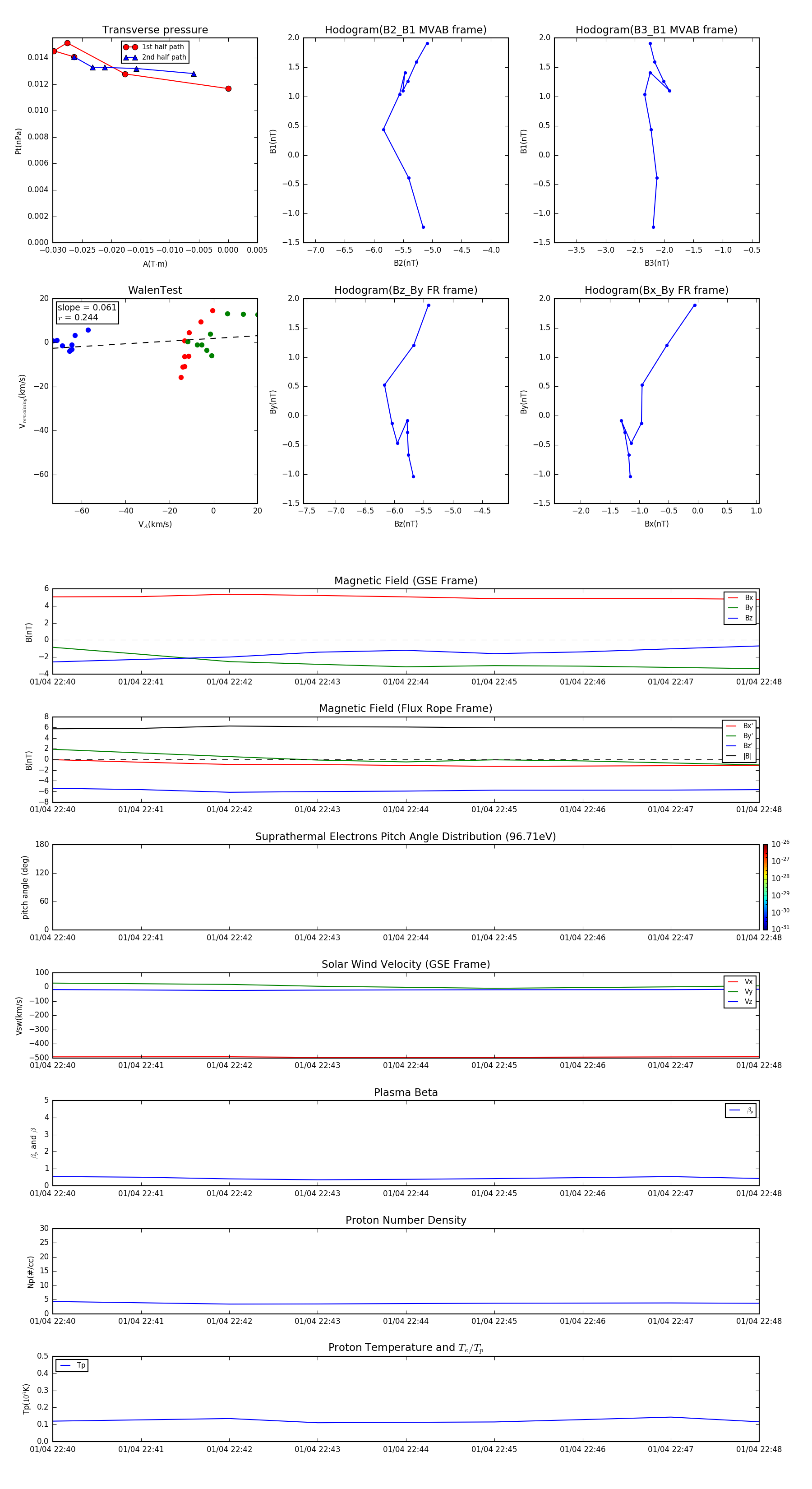Image resolution: width=812 pixels, height=1489 pixels.
Task: Click the "V_A(km/s)" x-axis label
Action: pos(155,524)
